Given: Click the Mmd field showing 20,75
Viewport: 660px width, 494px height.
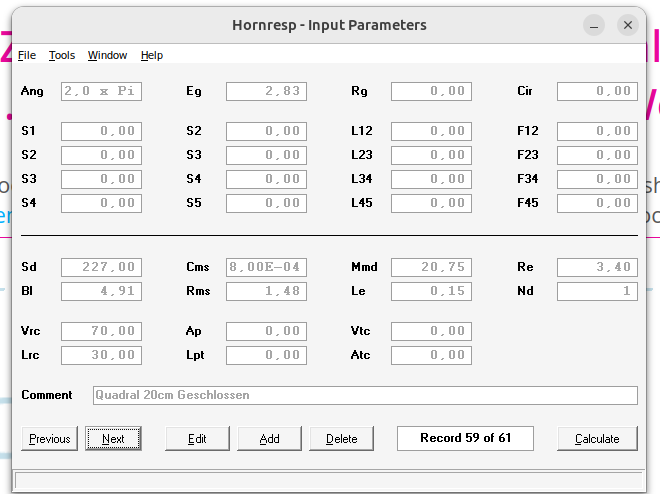Looking at the screenshot, I should pyautogui.click(x=431, y=267).
